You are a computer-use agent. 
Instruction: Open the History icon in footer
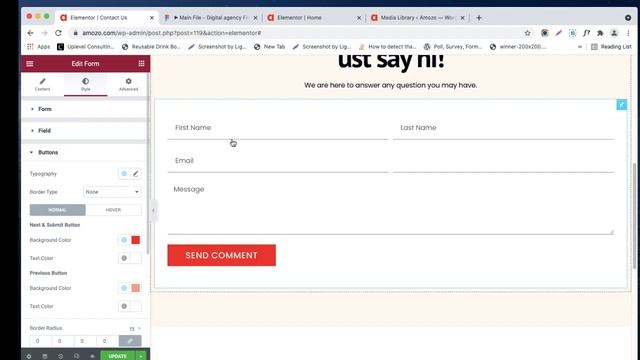click(x=60, y=356)
